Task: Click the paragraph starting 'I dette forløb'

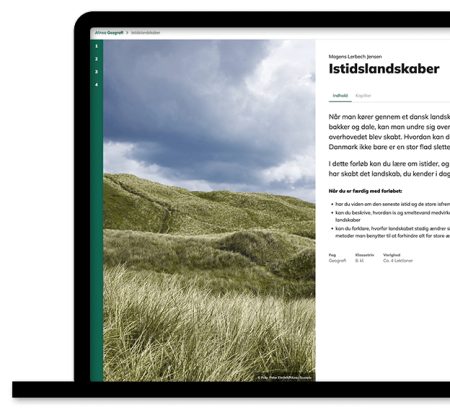Action: pos(389,169)
